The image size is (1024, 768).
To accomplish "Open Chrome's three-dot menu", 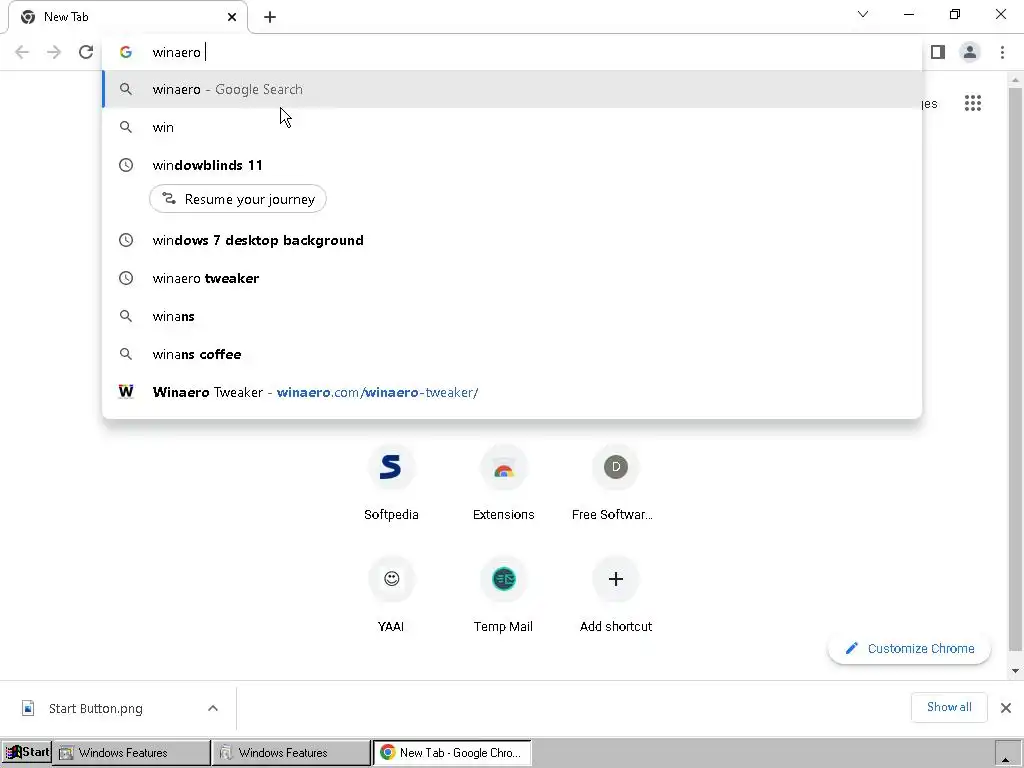I will tap(1002, 52).
